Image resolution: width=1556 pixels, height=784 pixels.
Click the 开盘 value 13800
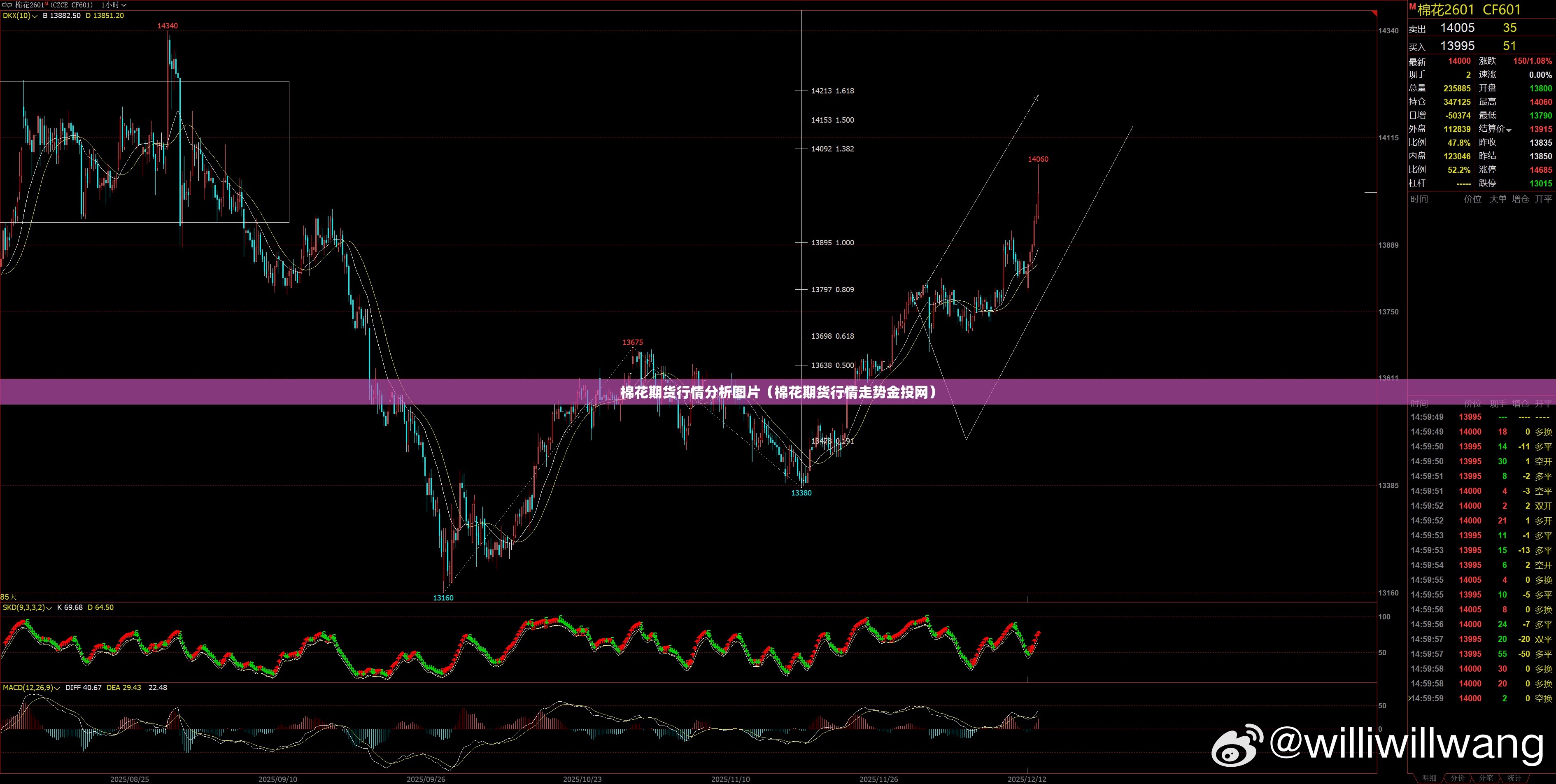coord(1541,88)
